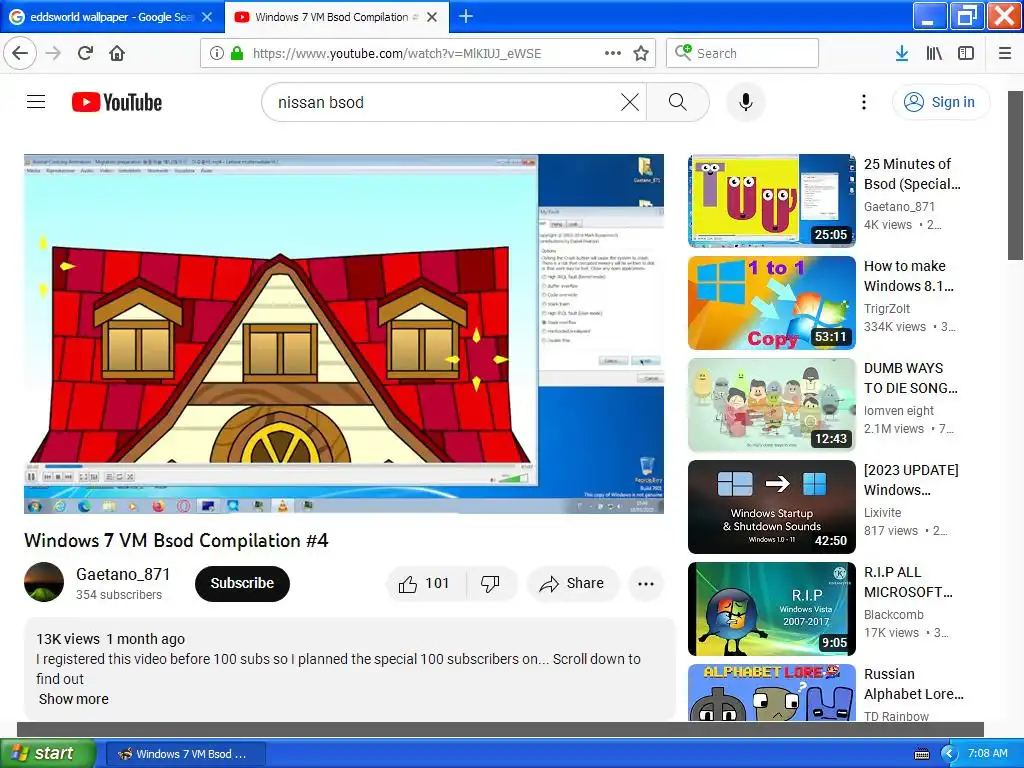Image resolution: width=1024 pixels, height=768 pixels.
Task: Clear the YouTube search with the X icon
Action: [630, 102]
